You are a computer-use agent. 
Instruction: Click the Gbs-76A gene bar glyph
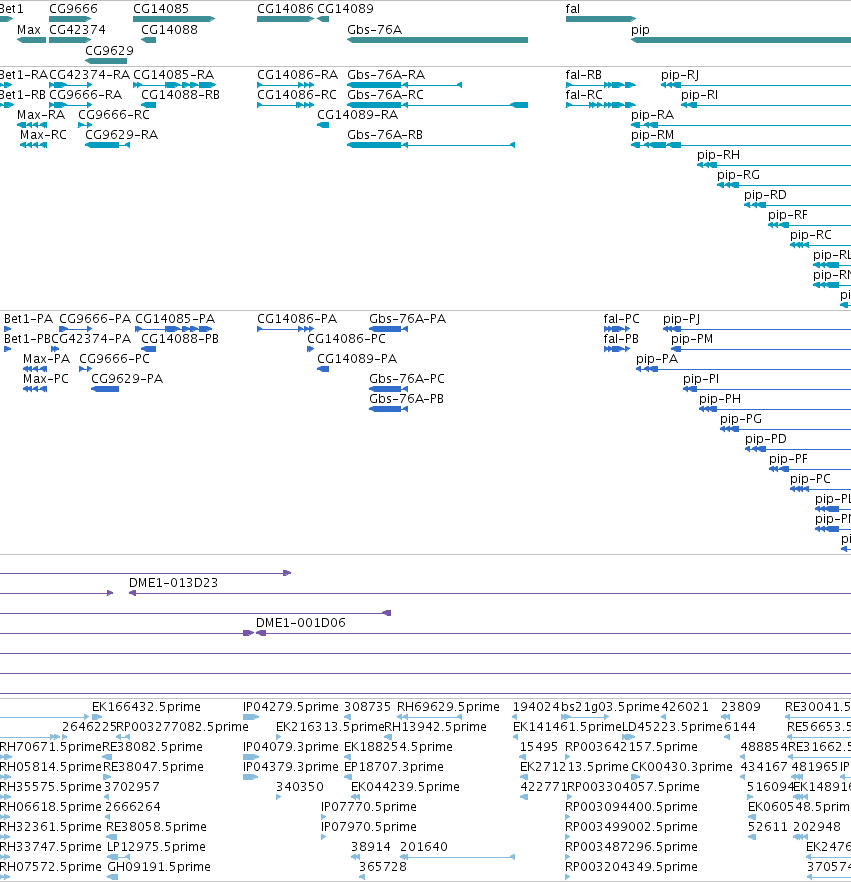click(x=437, y=40)
